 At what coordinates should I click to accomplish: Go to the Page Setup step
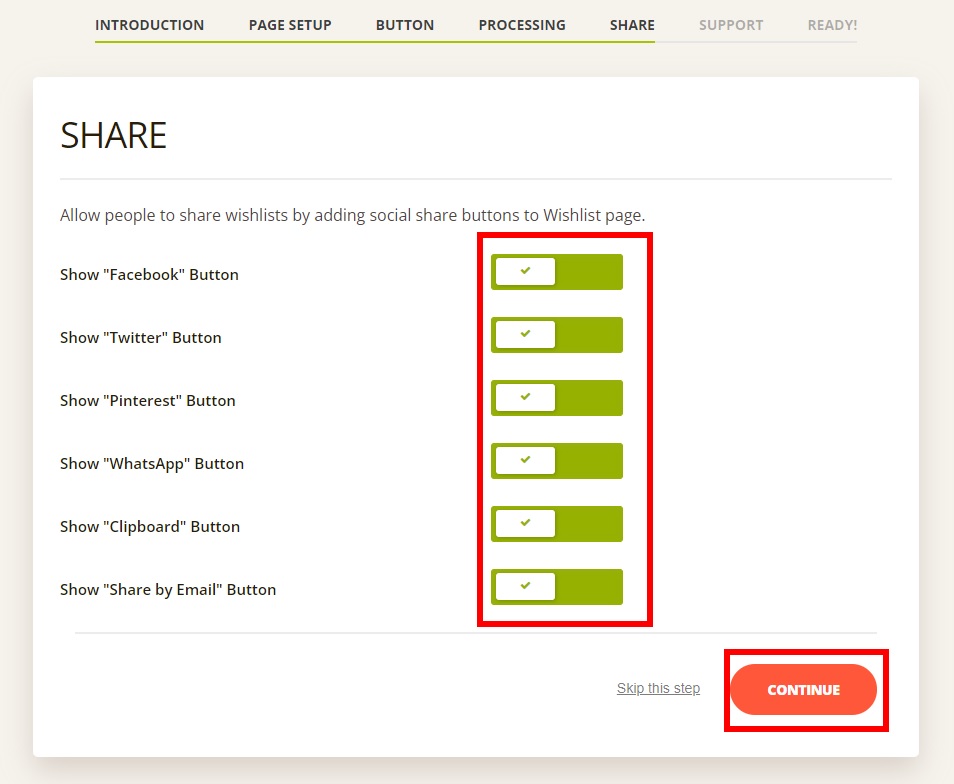[290, 25]
